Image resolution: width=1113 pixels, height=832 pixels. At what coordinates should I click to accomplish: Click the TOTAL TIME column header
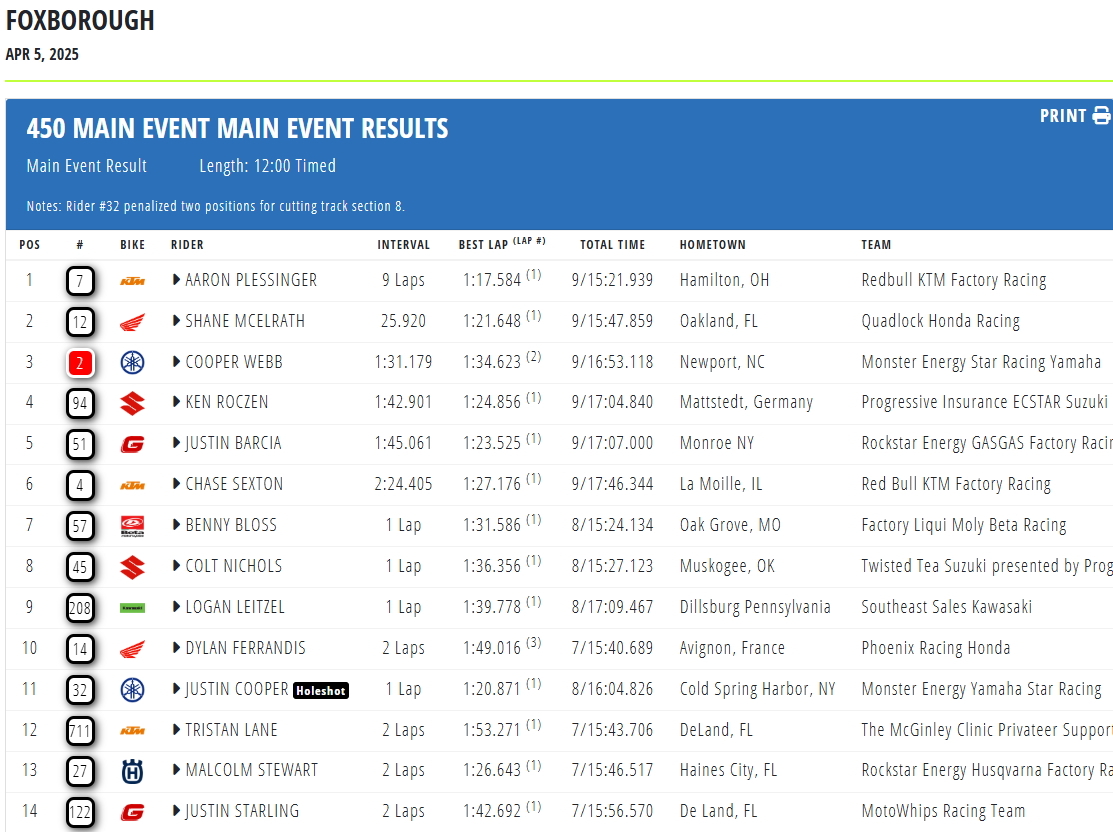point(612,244)
